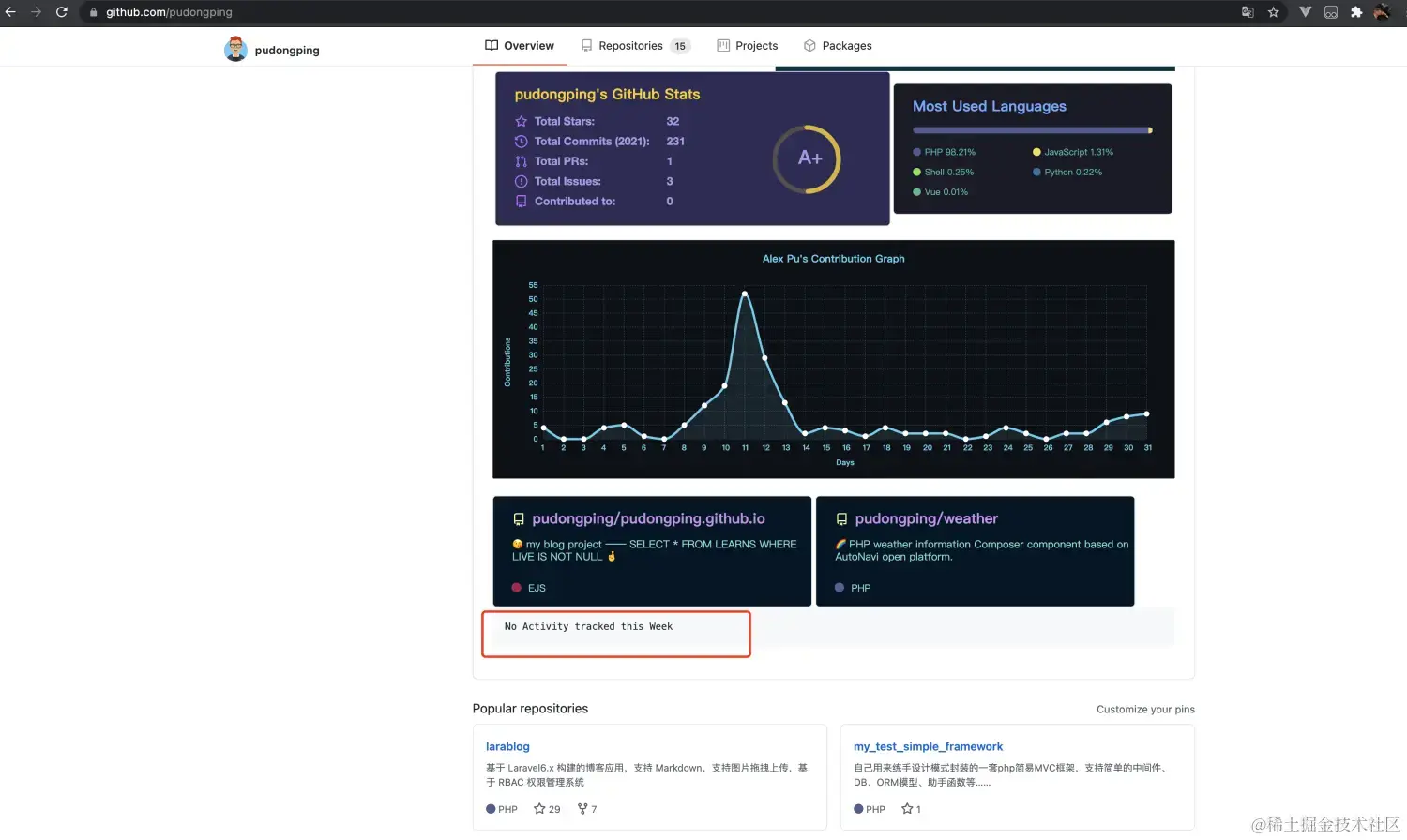
Task: Click the pull request icon next to Total PRs
Action: tap(522, 161)
